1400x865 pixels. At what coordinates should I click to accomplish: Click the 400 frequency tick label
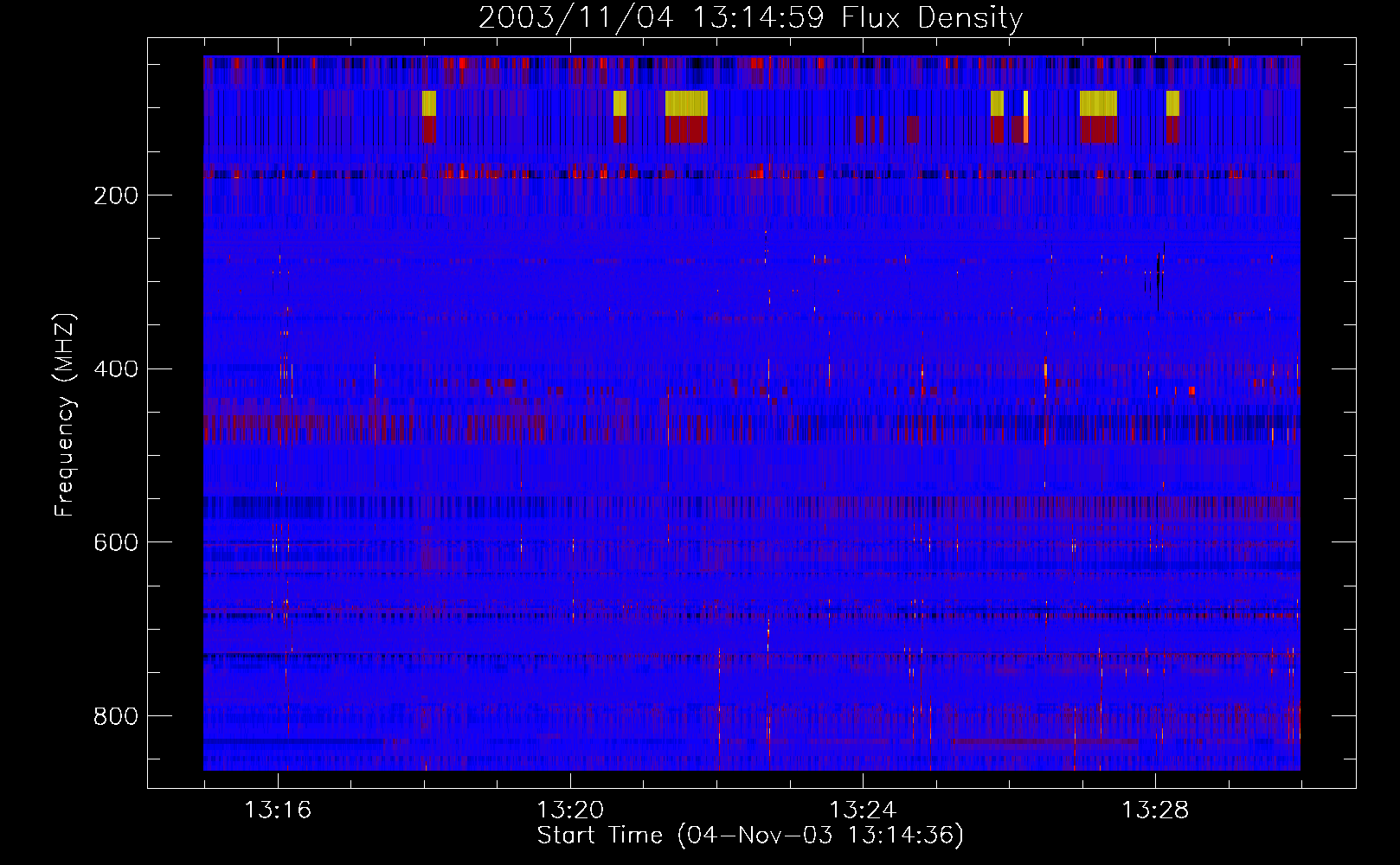click(x=116, y=369)
